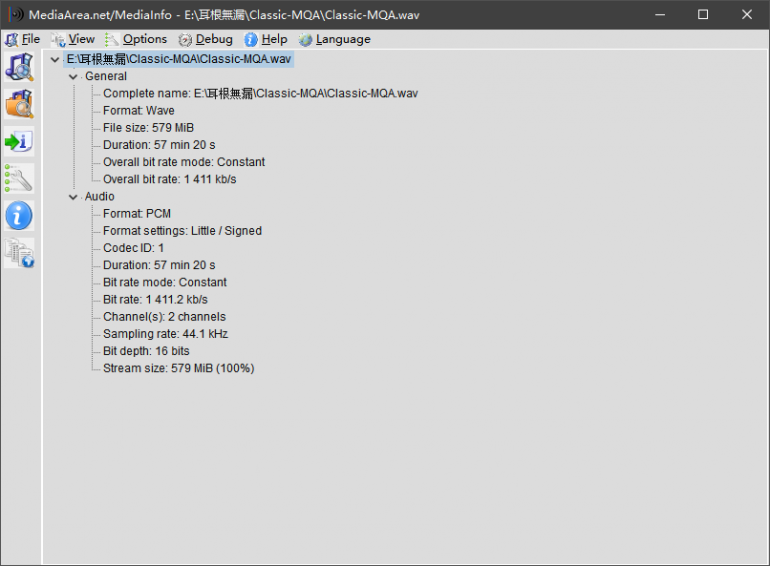Minimize the MediaInfo window

pyautogui.click(x=660, y=15)
